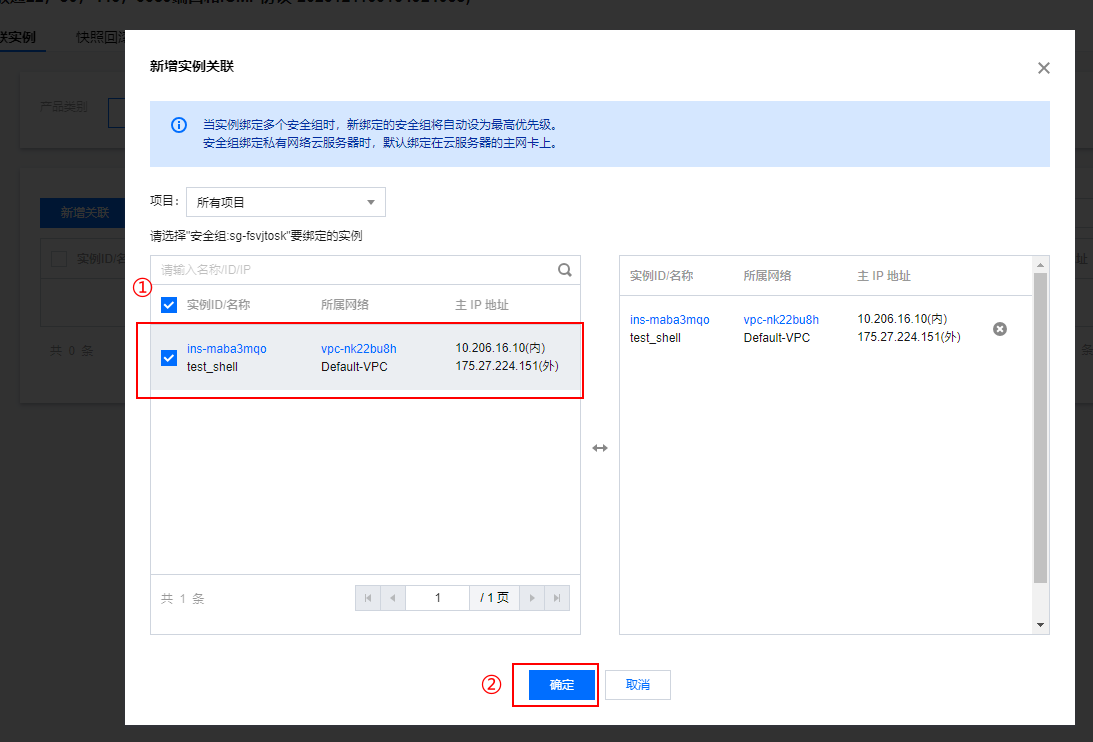Open vpc-nk22bu8h network link in left list
The image size is (1093, 742).
click(x=358, y=349)
